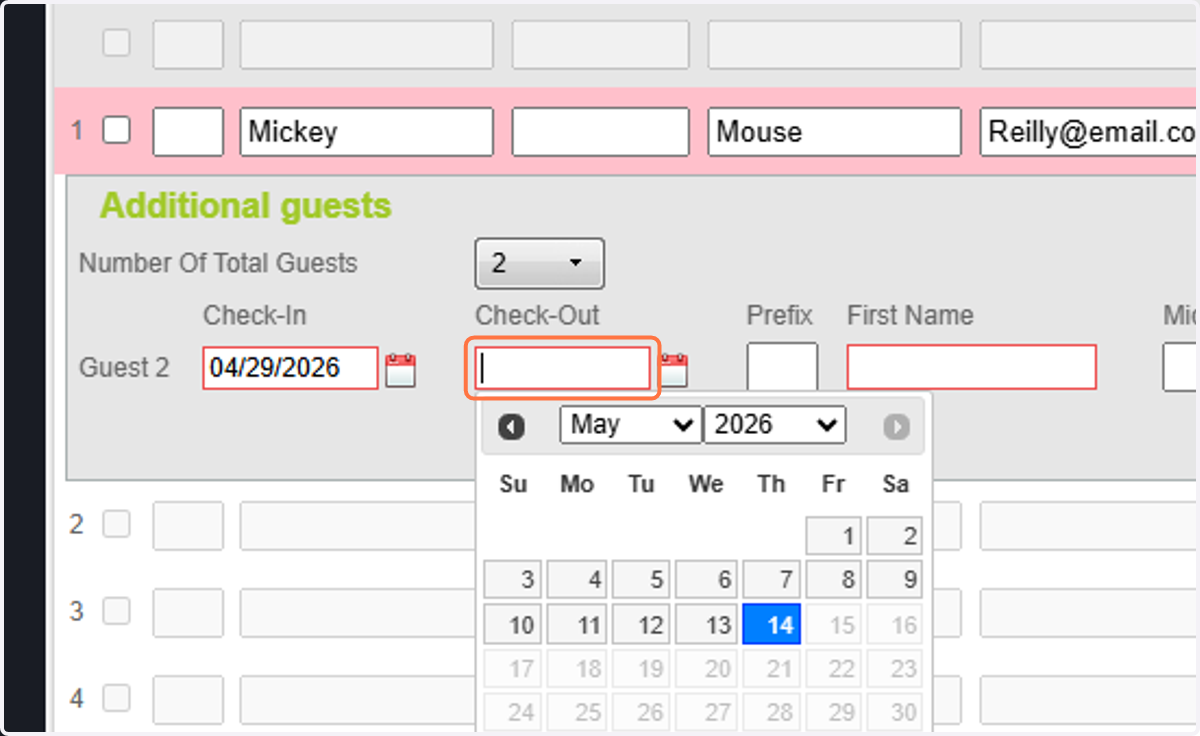Click the Prefix column label
Image resolution: width=1200 pixels, height=736 pixels.
(x=780, y=316)
